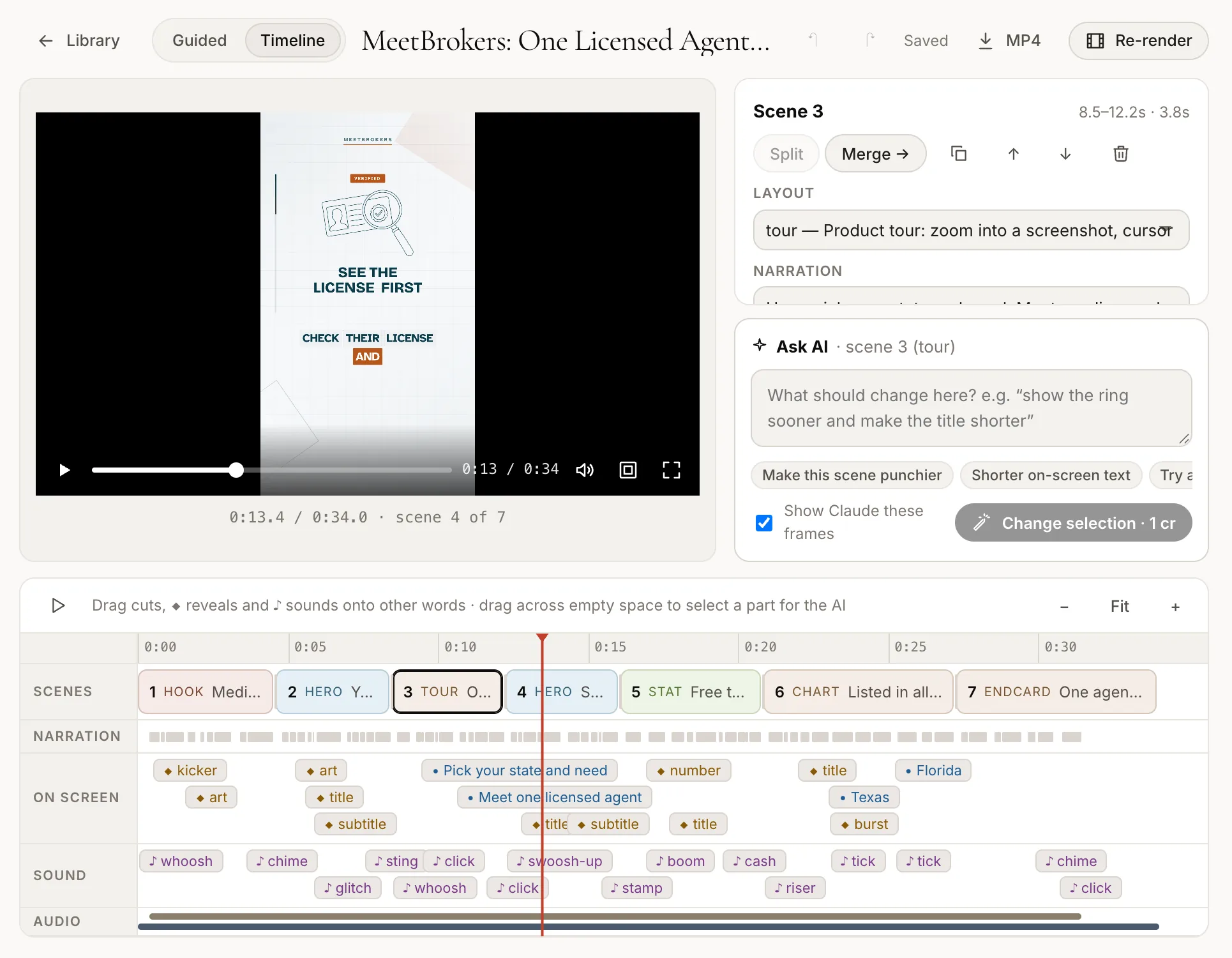Screen dimensions: 1232x958
Task: Click the video progress slider handle
Action: tap(236, 470)
